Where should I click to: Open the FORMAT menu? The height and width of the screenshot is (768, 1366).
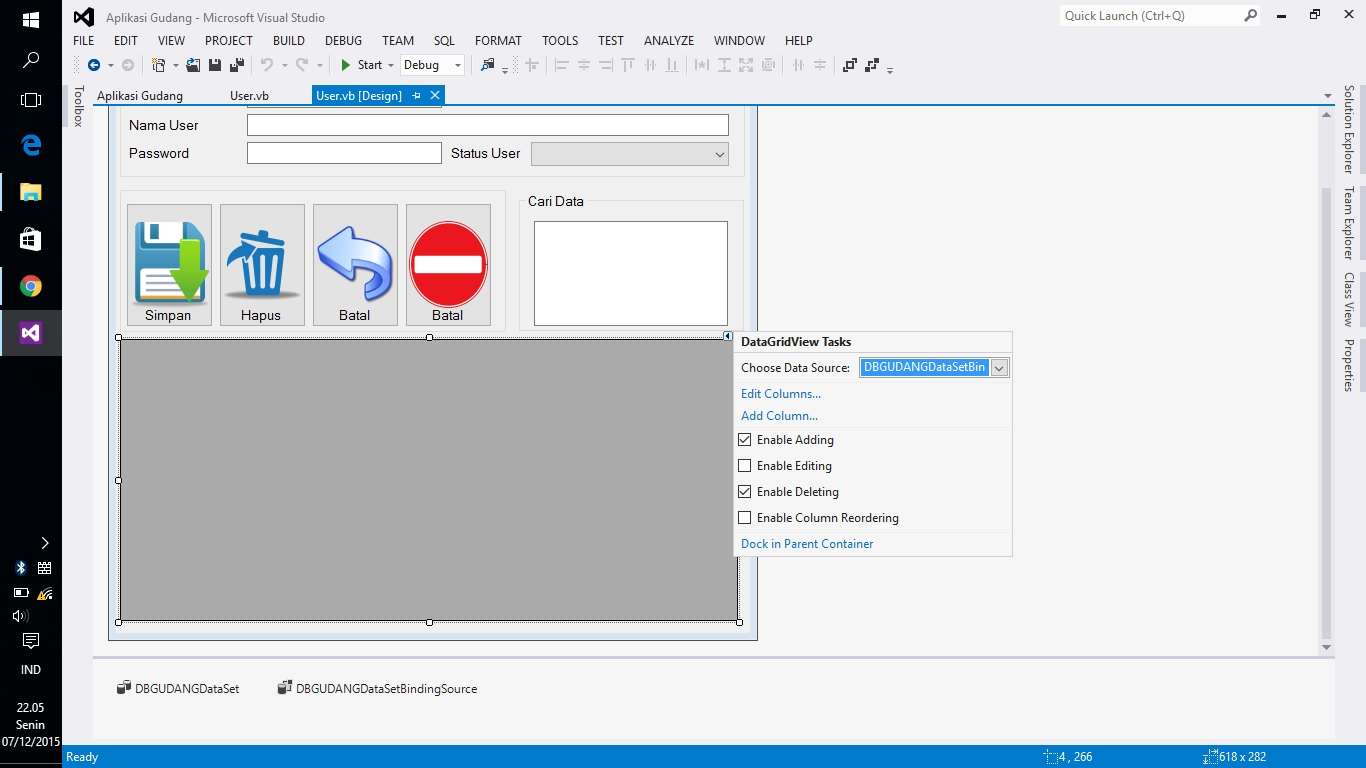[498, 41]
